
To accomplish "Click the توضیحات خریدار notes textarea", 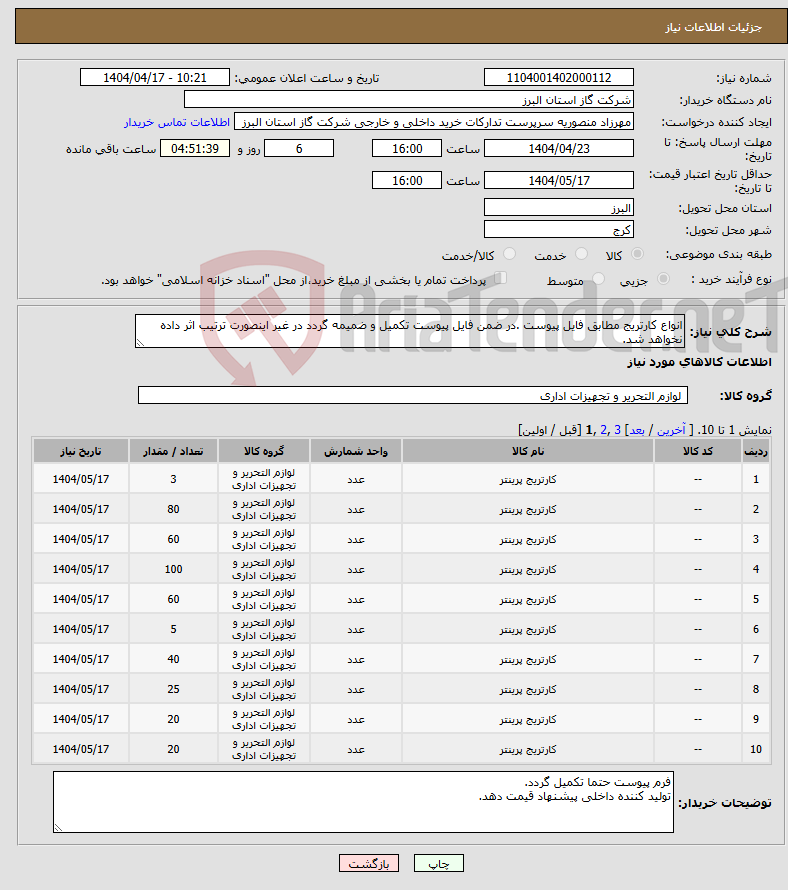I will coord(363,802).
